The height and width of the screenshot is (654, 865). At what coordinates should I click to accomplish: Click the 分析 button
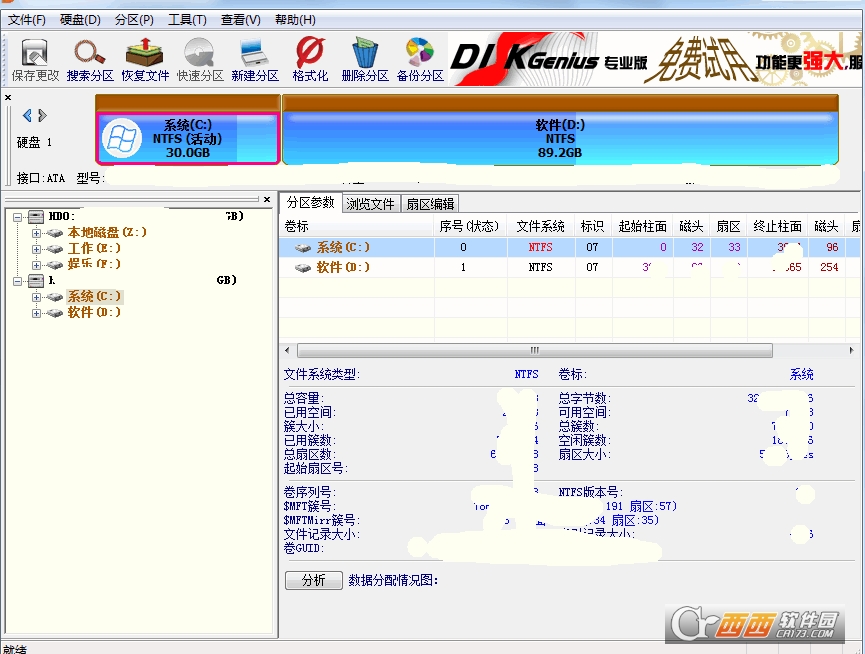pyautogui.click(x=313, y=580)
